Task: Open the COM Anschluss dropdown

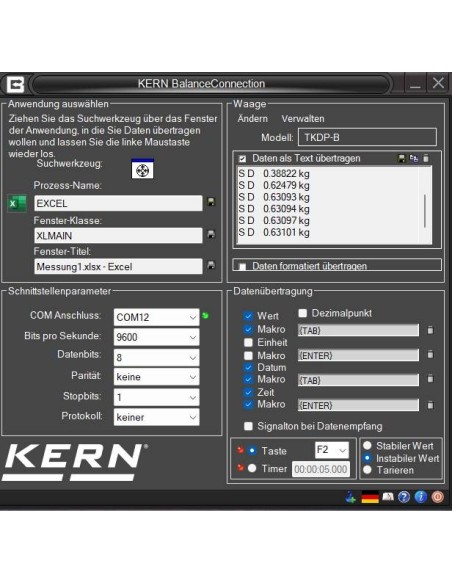Action: 156,317
